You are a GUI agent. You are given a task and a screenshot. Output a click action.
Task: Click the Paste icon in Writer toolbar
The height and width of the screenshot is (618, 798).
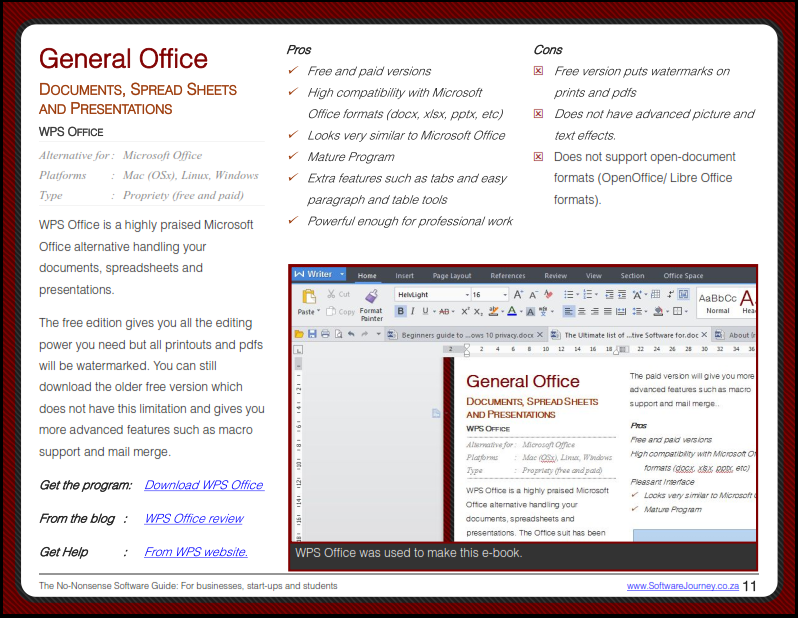pyautogui.click(x=308, y=297)
